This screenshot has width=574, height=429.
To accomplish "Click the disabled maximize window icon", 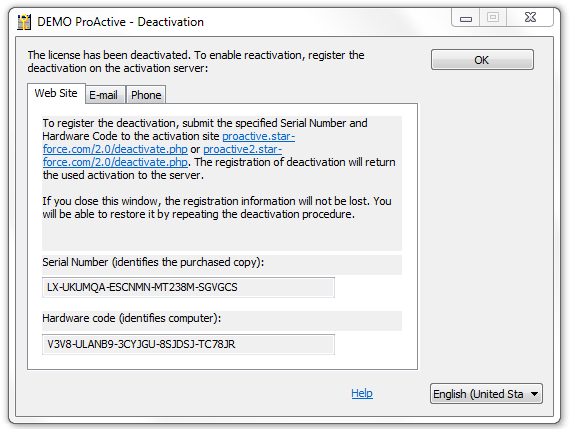I will [x=493, y=17].
